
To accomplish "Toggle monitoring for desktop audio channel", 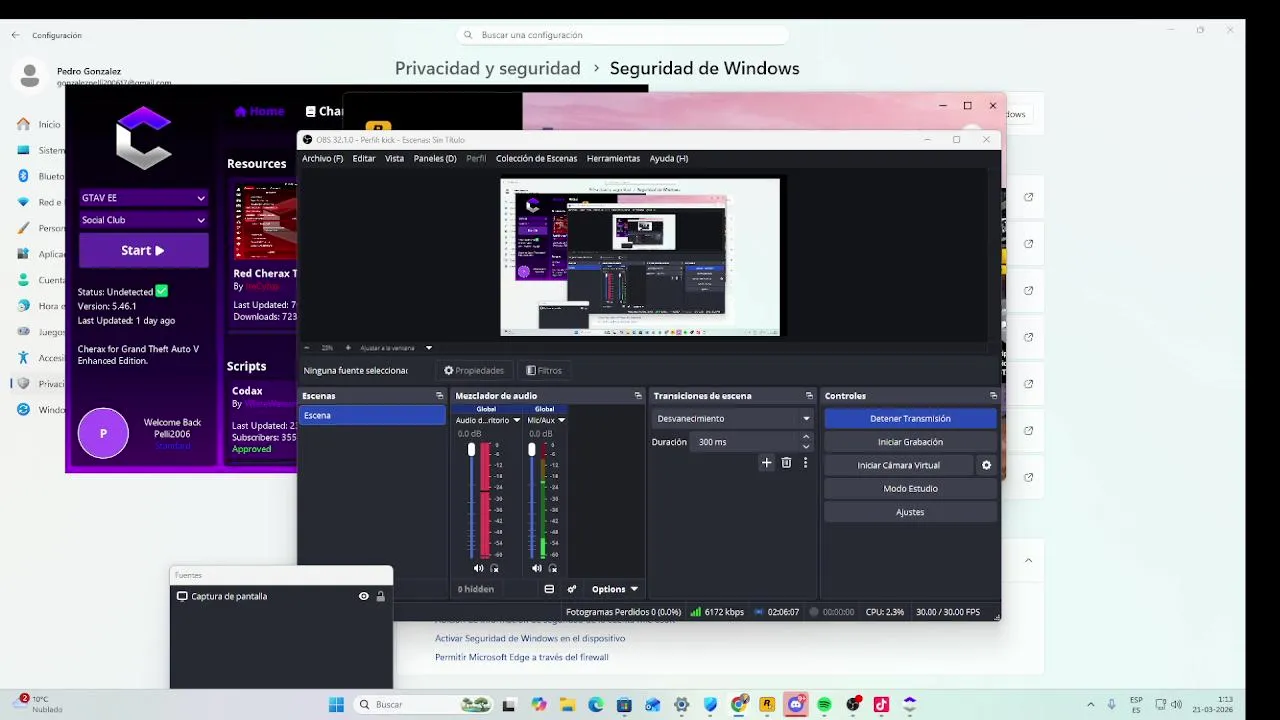I will click(x=494, y=568).
